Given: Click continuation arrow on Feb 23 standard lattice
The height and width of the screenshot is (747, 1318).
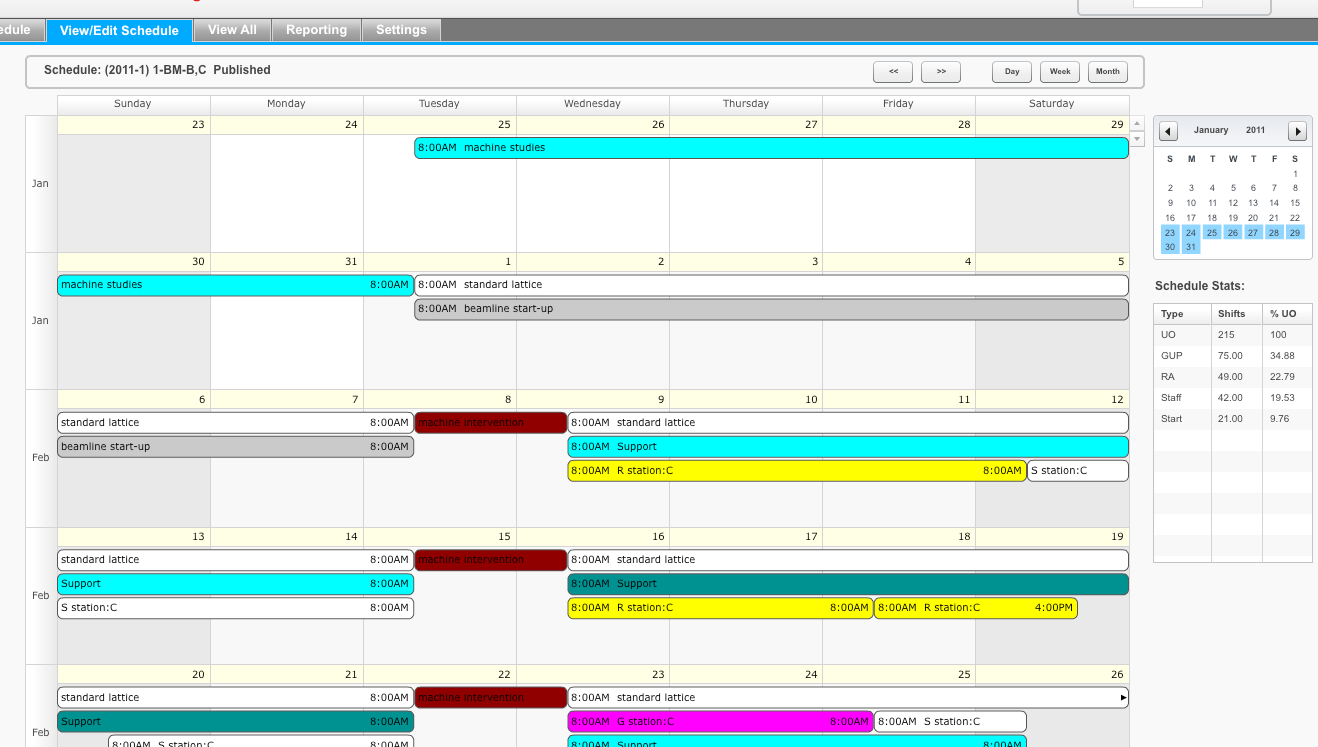Looking at the screenshot, I should [1123, 698].
